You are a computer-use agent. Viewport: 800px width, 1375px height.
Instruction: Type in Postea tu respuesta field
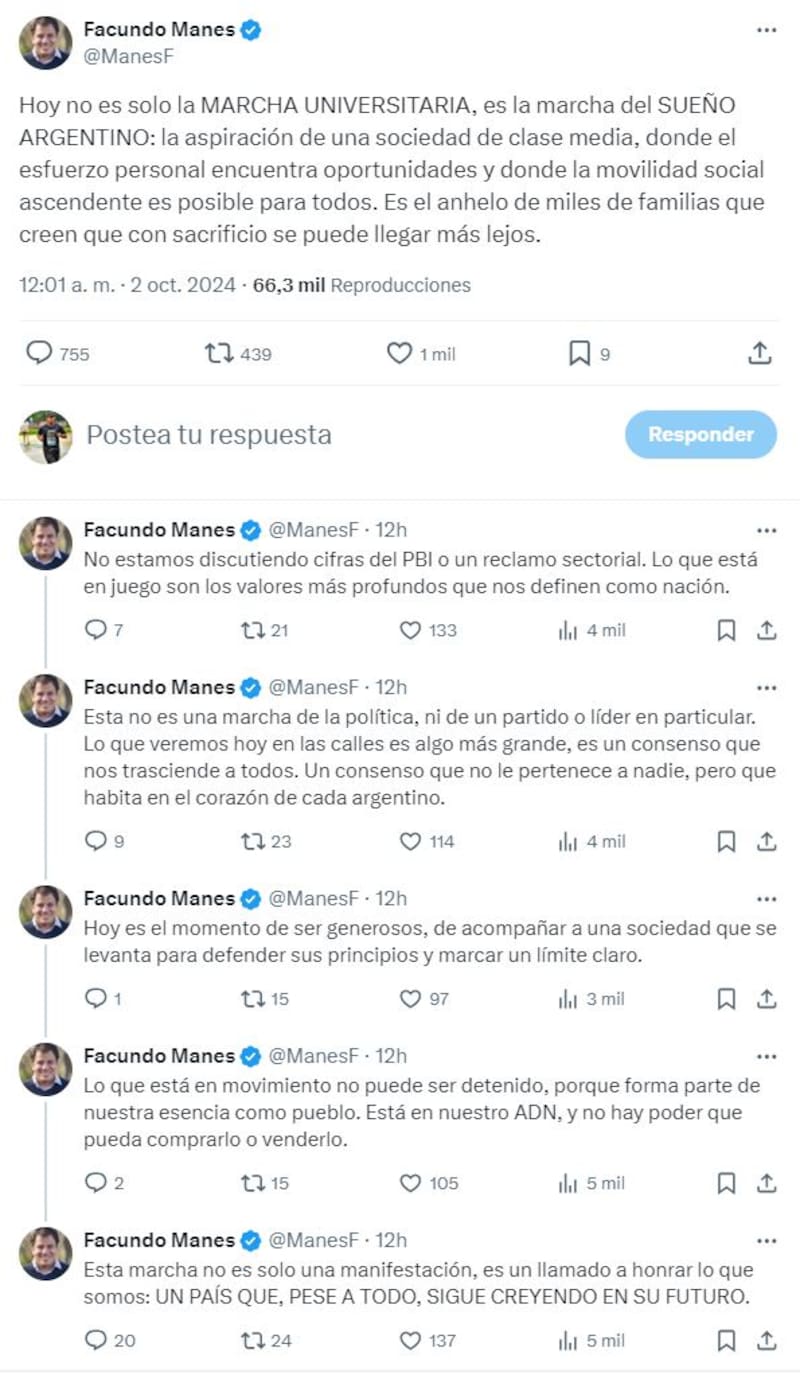pos(300,434)
